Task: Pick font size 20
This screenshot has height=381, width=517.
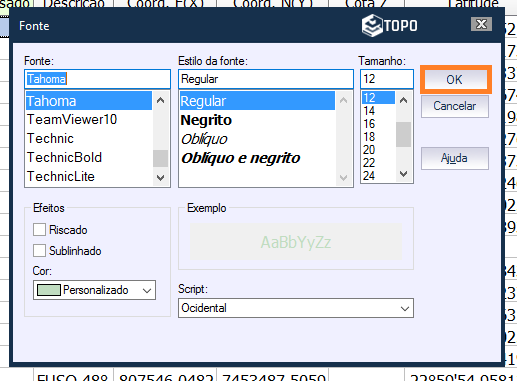Action: pyautogui.click(x=378, y=150)
